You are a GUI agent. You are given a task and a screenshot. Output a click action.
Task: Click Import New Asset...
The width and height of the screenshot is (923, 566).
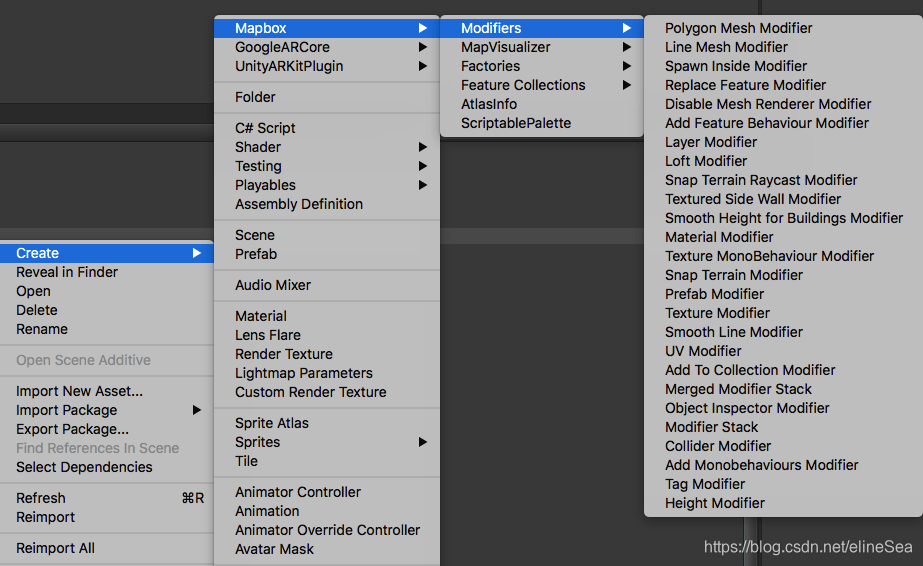(107, 391)
